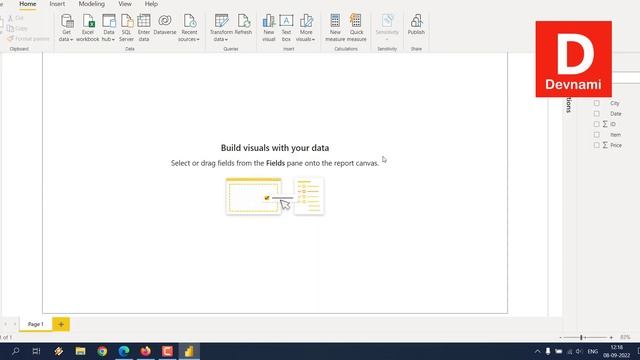Open volume control in system tray
The image size is (640, 360).
(x=579, y=351)
